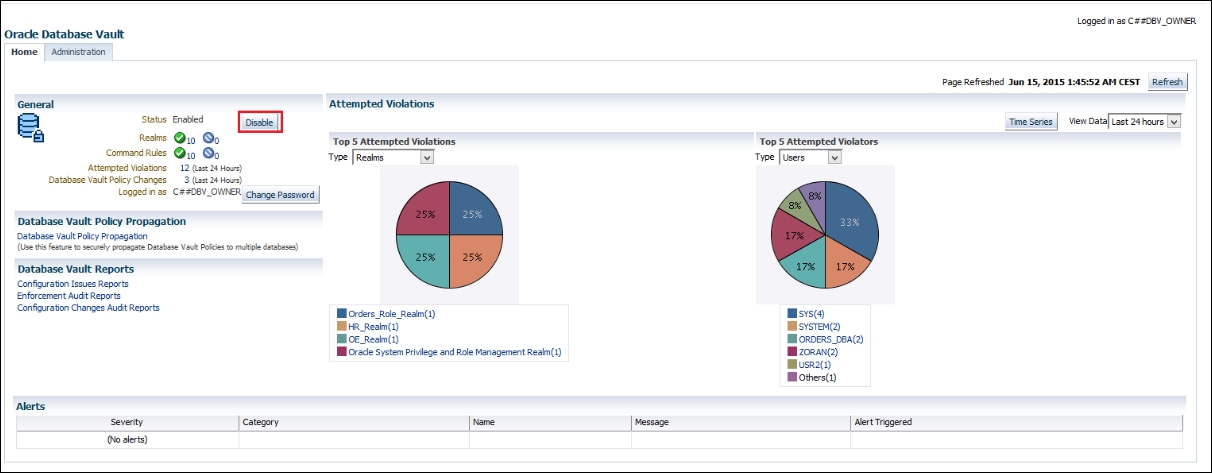Open the Time Series view
The height and width of the screenshot is (473, 1212).
point(1031,121)
